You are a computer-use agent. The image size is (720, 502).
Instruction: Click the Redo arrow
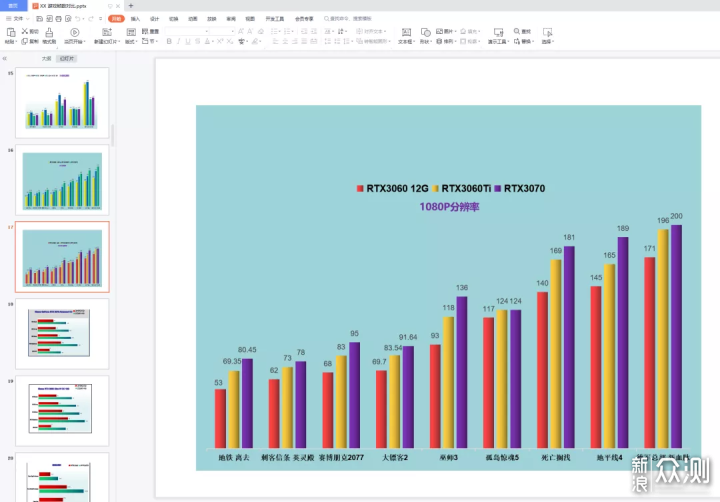point(90,19)
